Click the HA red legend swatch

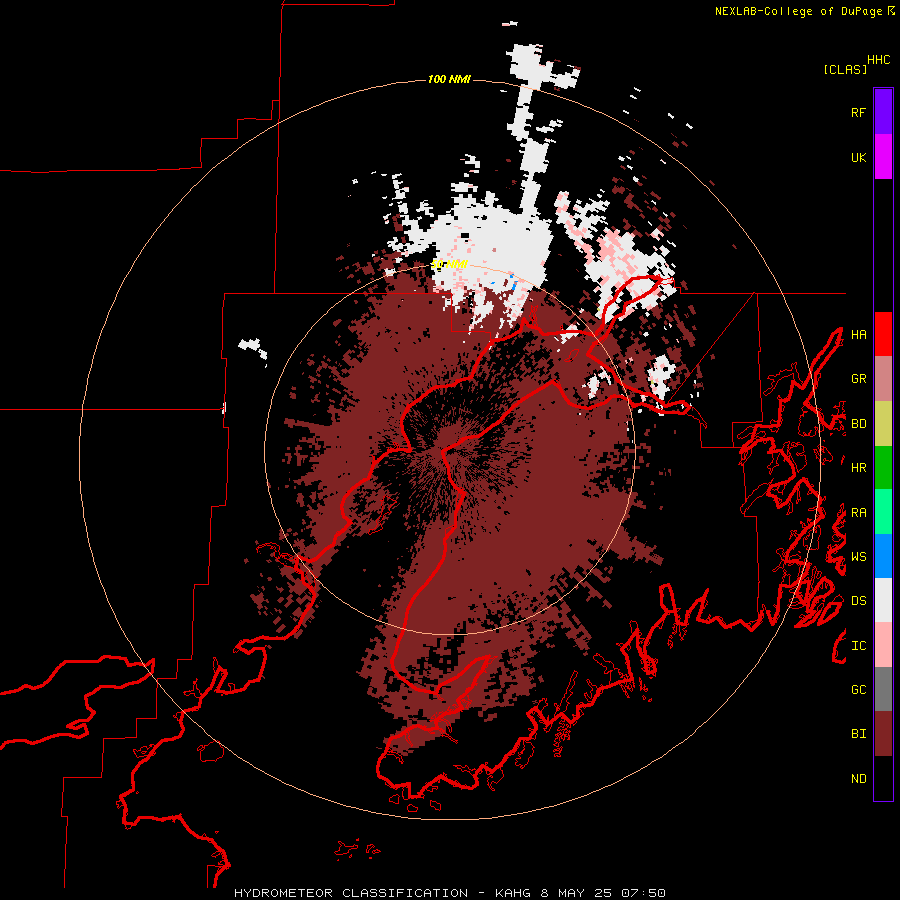(x=883, y=334)
